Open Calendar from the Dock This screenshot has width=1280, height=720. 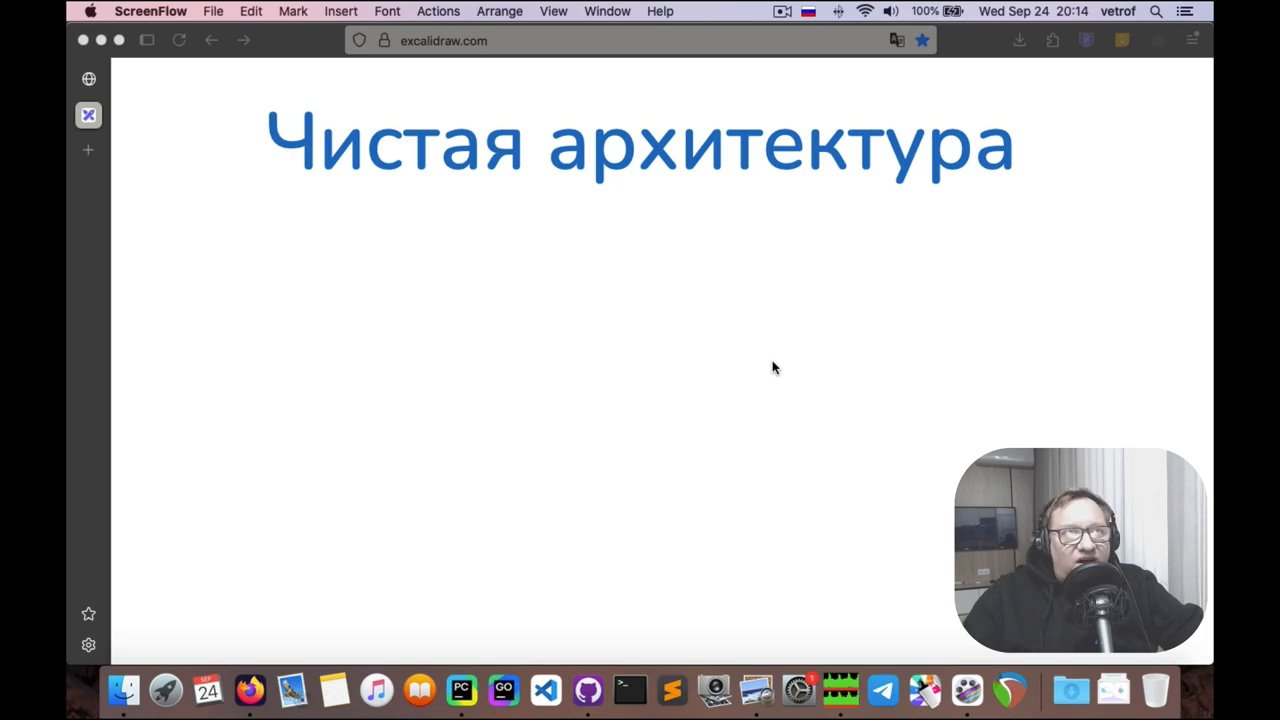208,690
